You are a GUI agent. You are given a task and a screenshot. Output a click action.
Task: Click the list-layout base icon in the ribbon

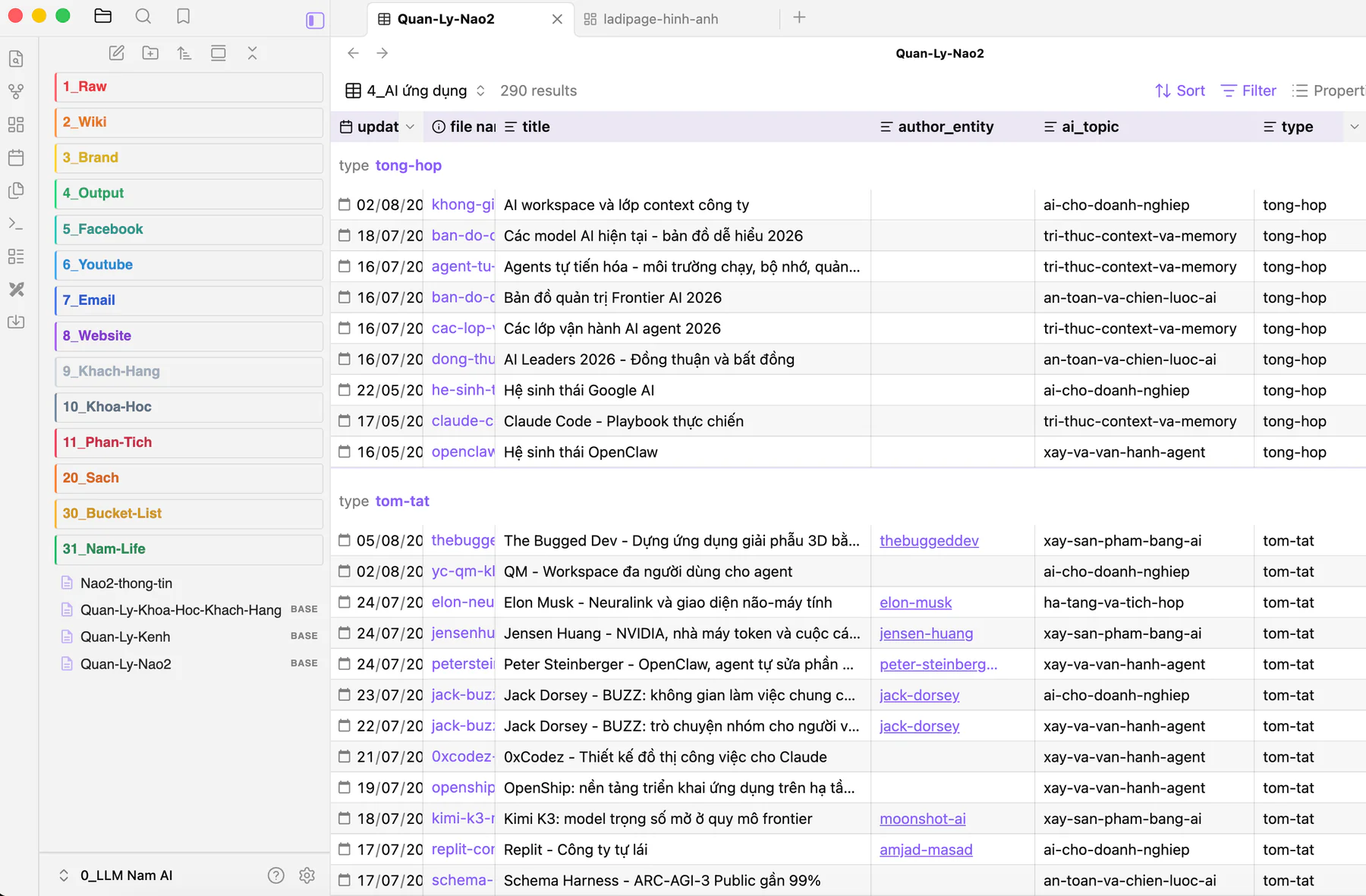pos(16,256)
